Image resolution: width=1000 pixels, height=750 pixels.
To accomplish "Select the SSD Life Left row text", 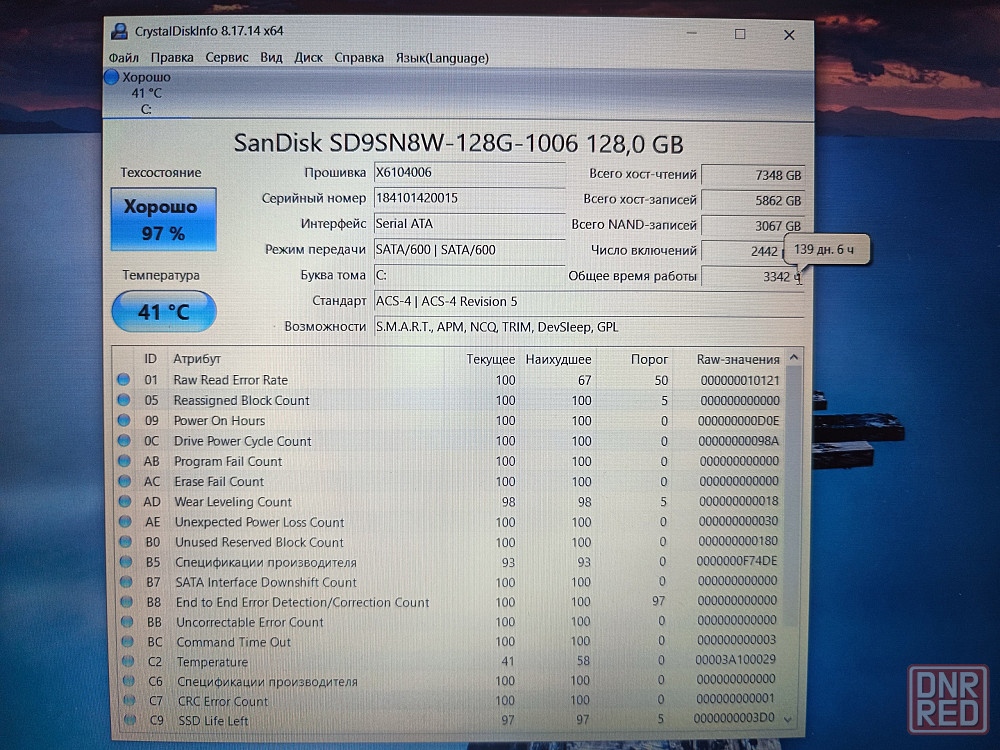I will click(213, 721).
